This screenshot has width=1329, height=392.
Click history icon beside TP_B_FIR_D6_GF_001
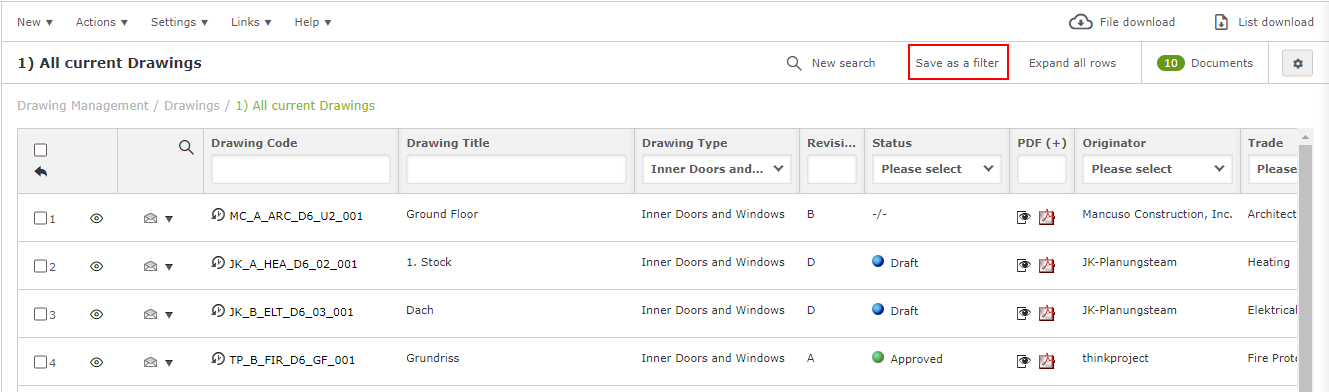tap(218, 359)
